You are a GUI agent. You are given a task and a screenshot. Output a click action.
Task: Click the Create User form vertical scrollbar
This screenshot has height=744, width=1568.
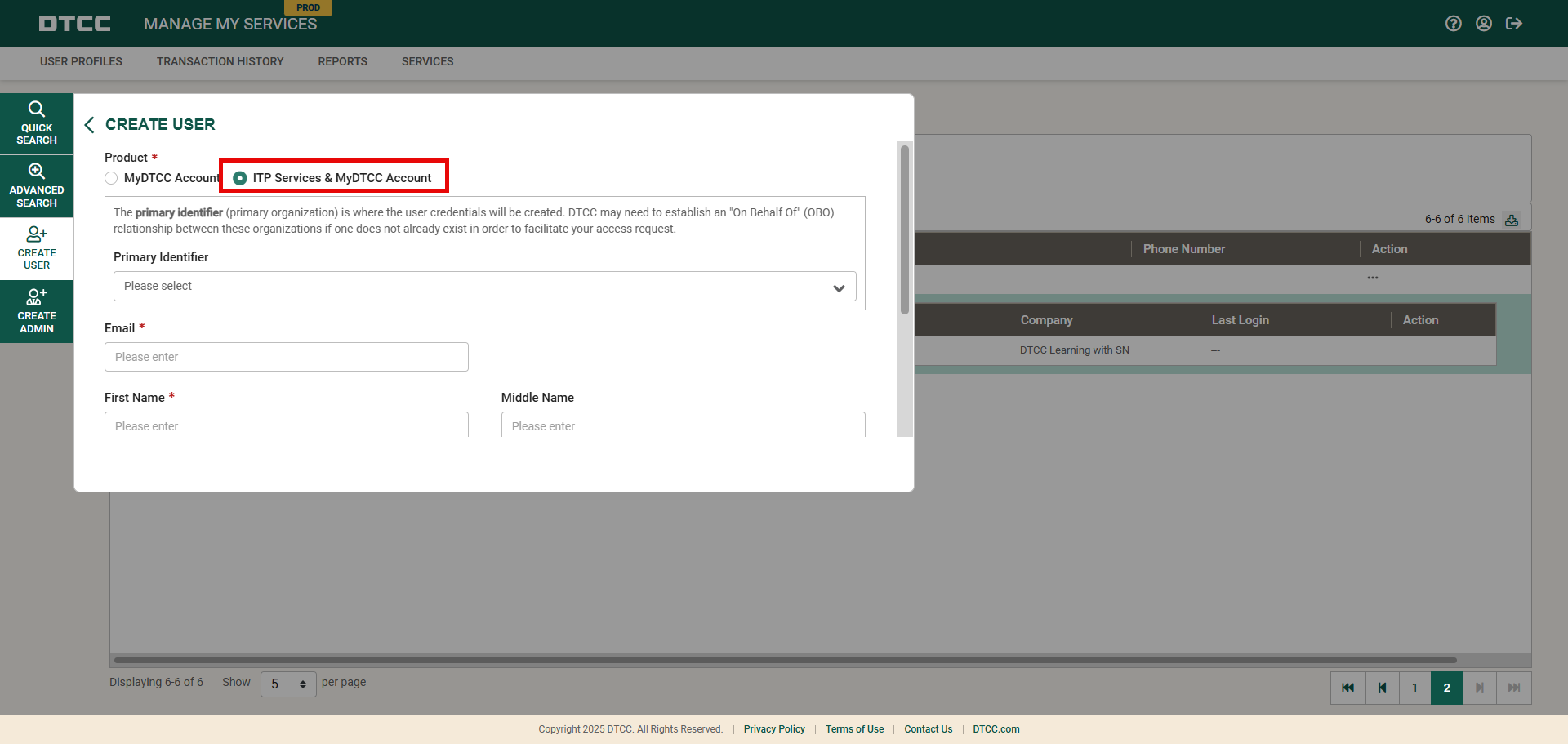click(x=904, y=229)
